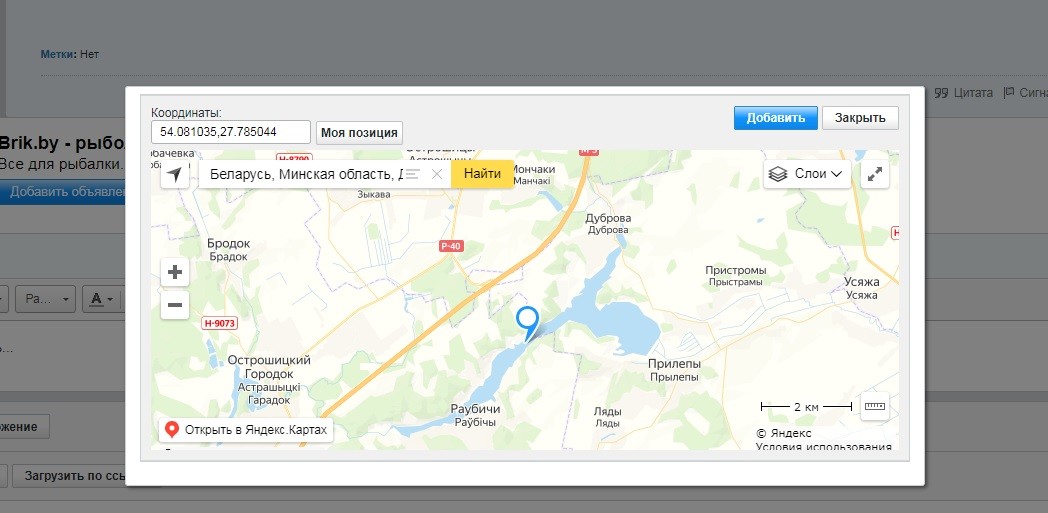Click the Усяжа label on map

(x=862, y=282)
